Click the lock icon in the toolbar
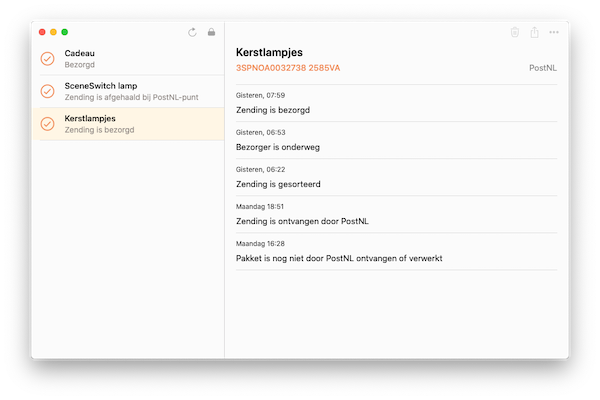Image resolution: width=600 pixels, height=400 pixels. (x=211, y=32)
